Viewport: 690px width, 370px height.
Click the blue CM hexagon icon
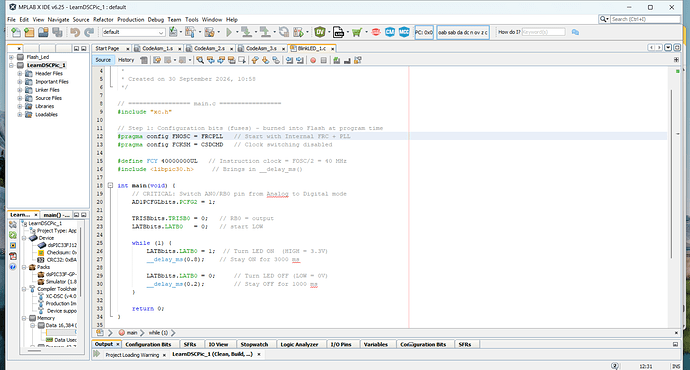390,32
